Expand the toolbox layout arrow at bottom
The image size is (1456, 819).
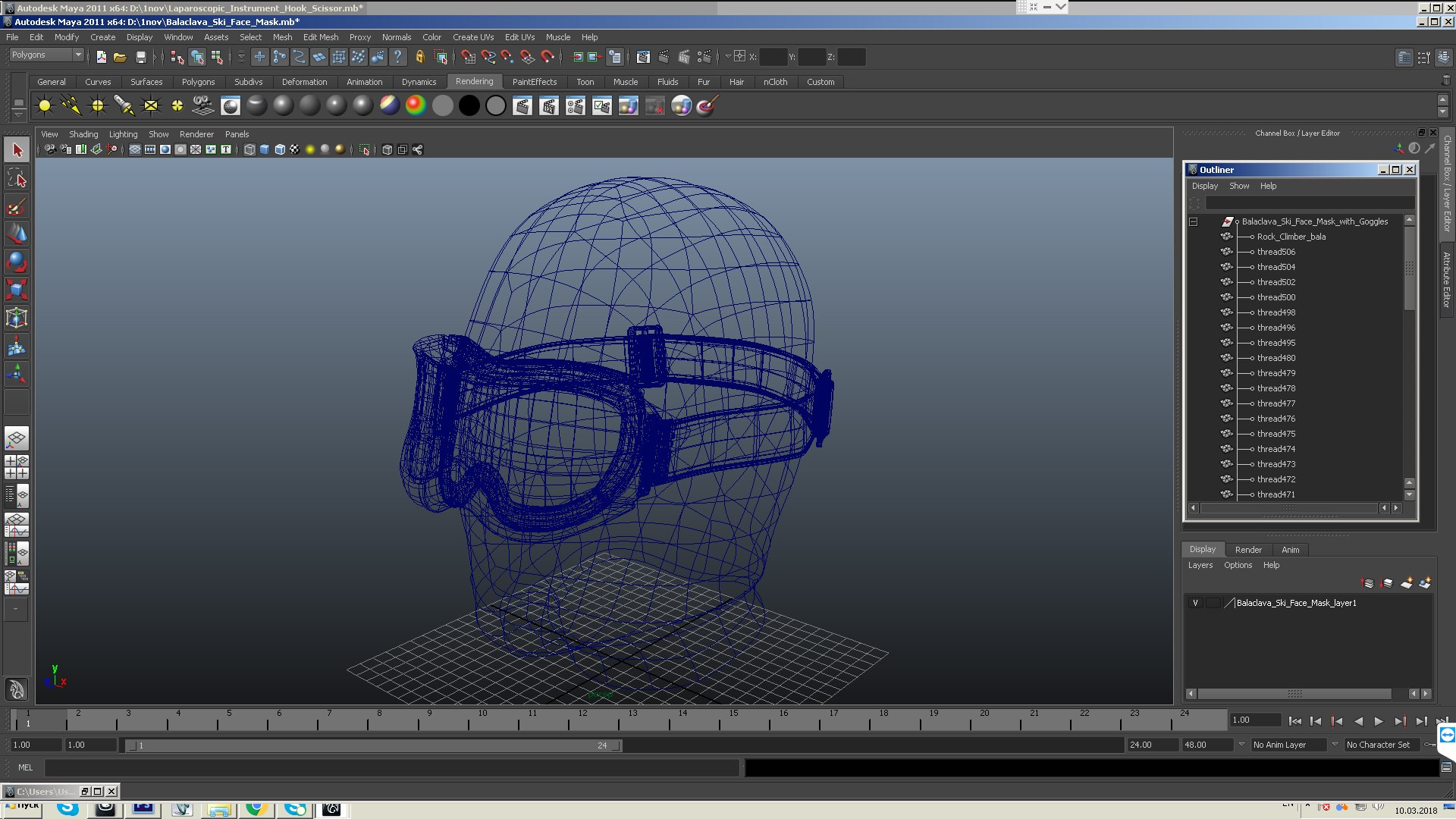[16, 609]
